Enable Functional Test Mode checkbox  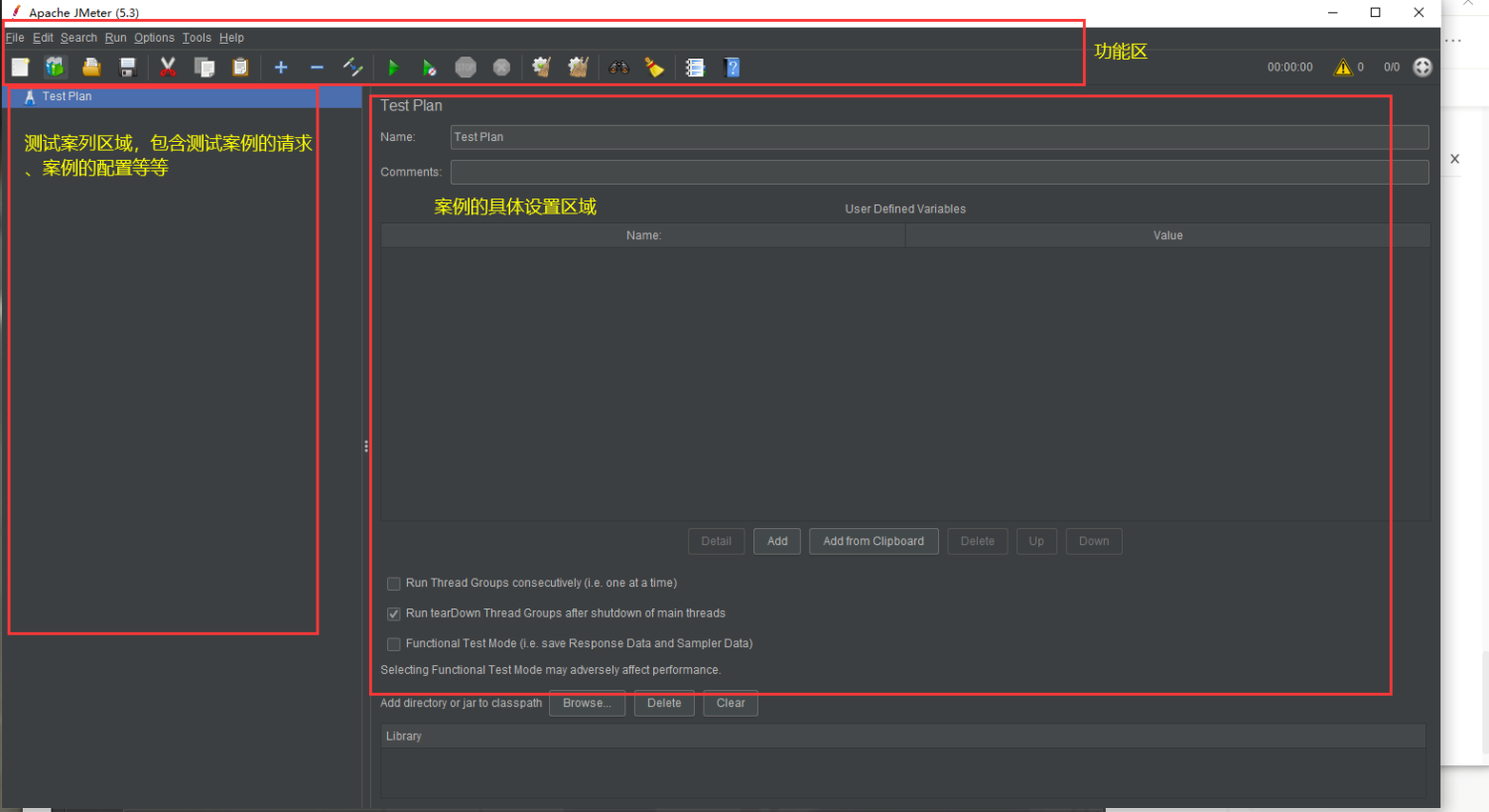click(394, 644)
